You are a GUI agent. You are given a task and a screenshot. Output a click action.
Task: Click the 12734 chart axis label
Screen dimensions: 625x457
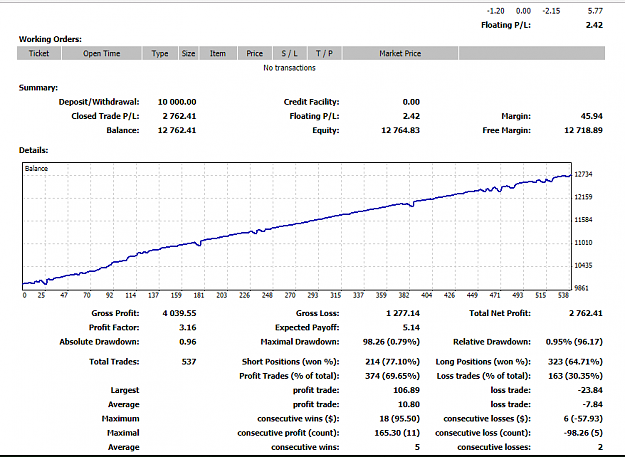coord(584,174)
